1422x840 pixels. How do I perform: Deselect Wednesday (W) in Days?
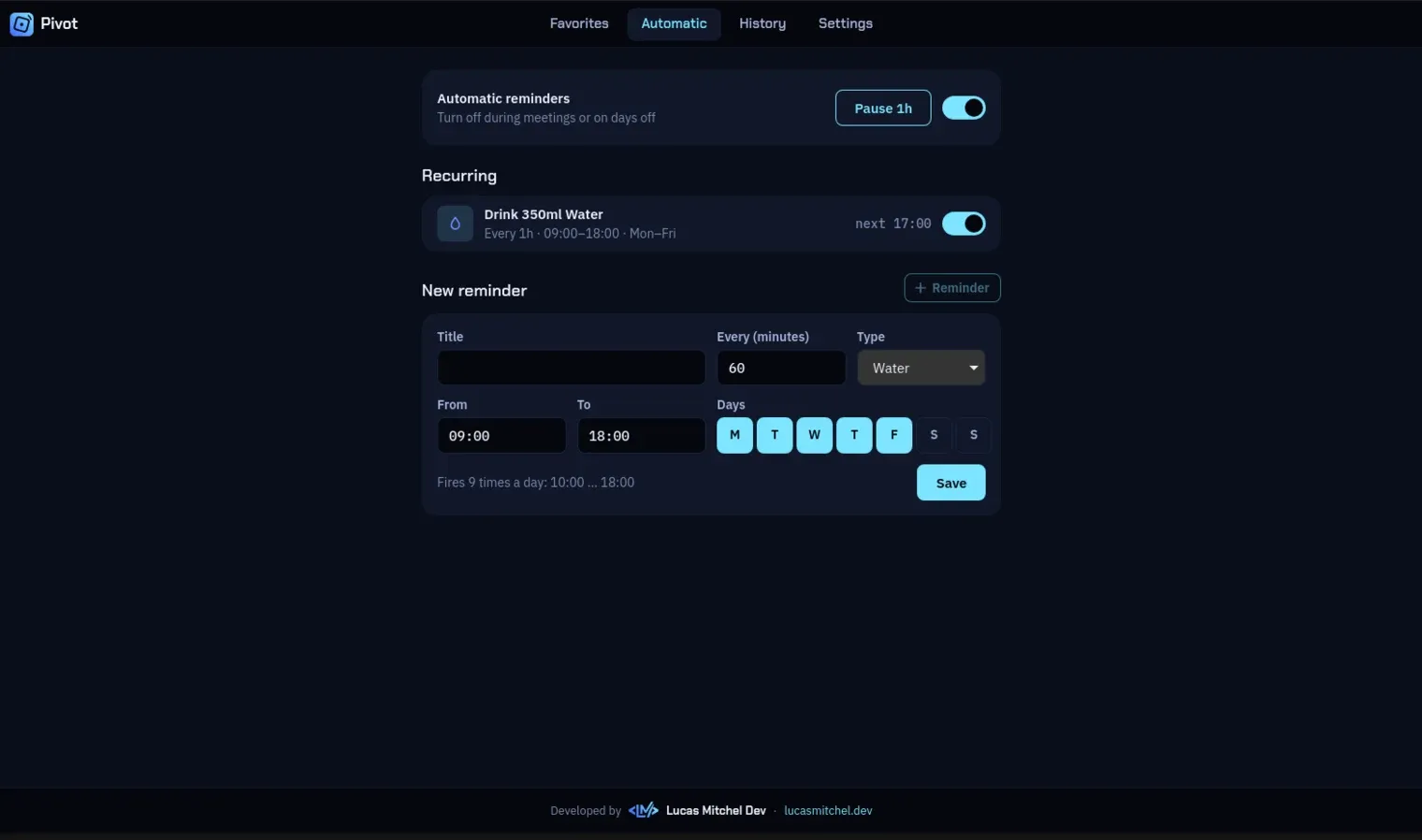pyautogui.click(x=814, y=435)
